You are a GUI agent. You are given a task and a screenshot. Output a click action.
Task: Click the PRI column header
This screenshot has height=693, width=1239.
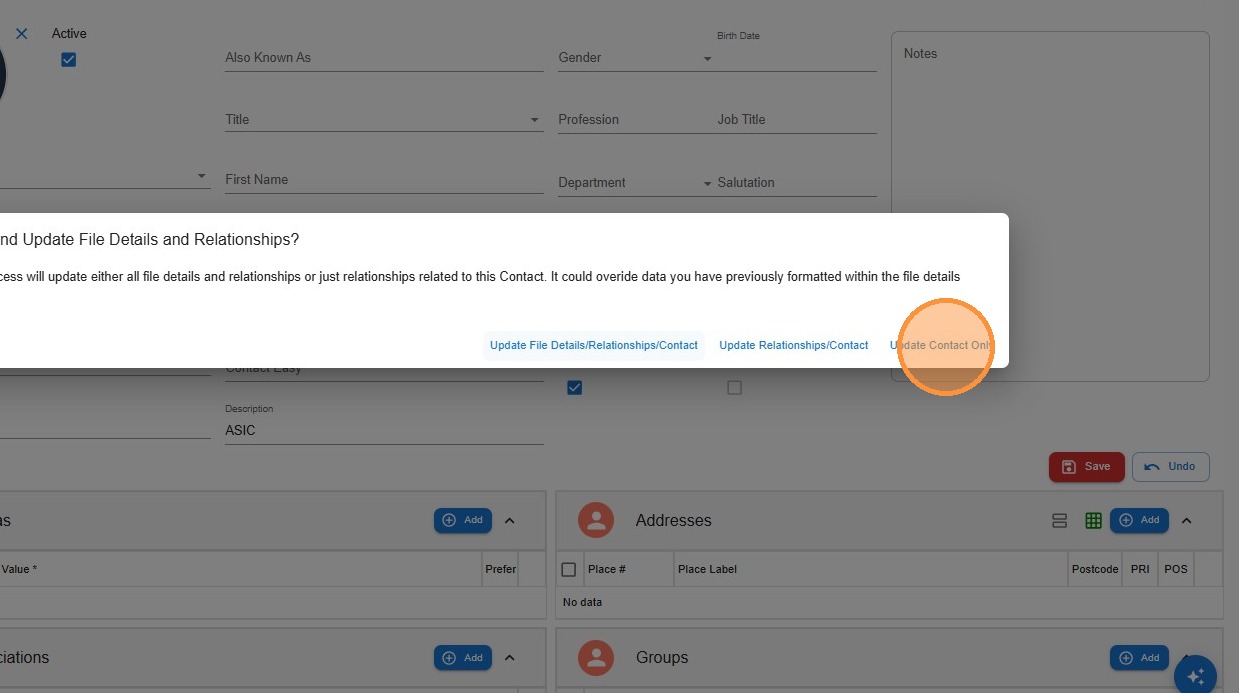tap(1140, 570)
